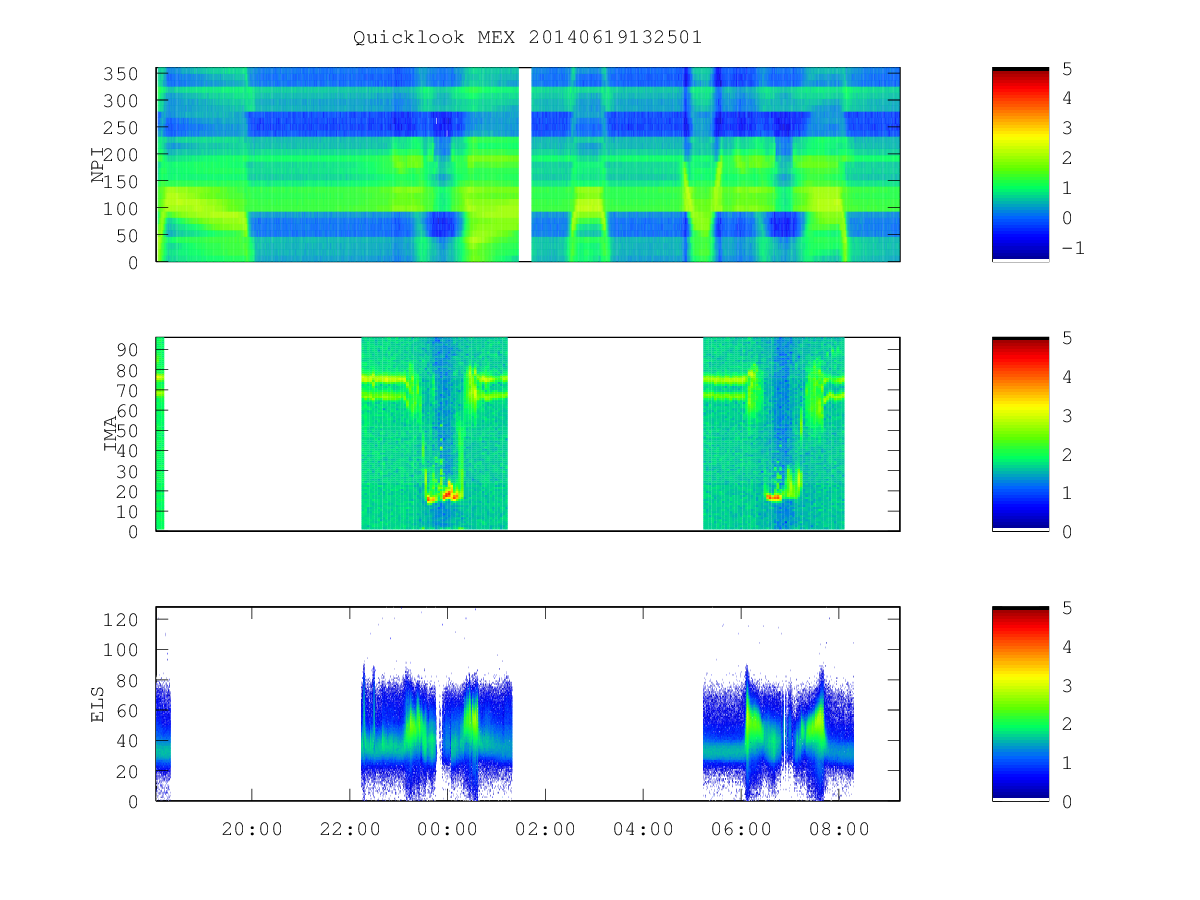Click the 4 label on ELS color bar
Viewport: 1200px width, 900px height.
pyautogui.click(x=1067, y=646)
